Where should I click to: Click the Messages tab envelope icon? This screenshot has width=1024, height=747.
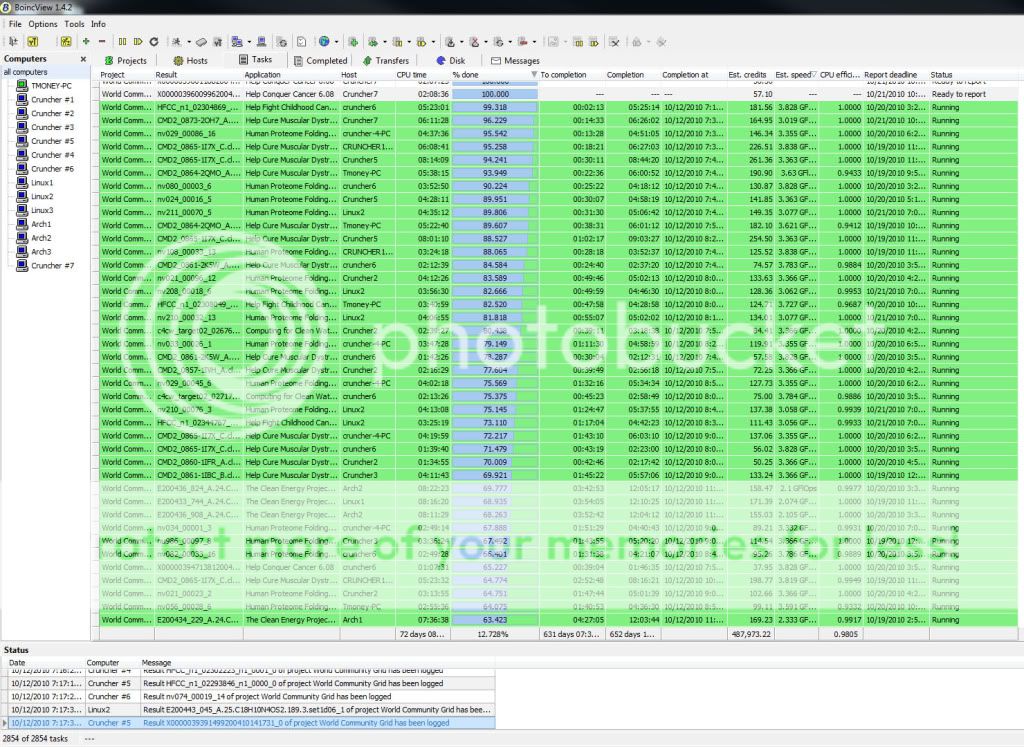click(496, 61)
